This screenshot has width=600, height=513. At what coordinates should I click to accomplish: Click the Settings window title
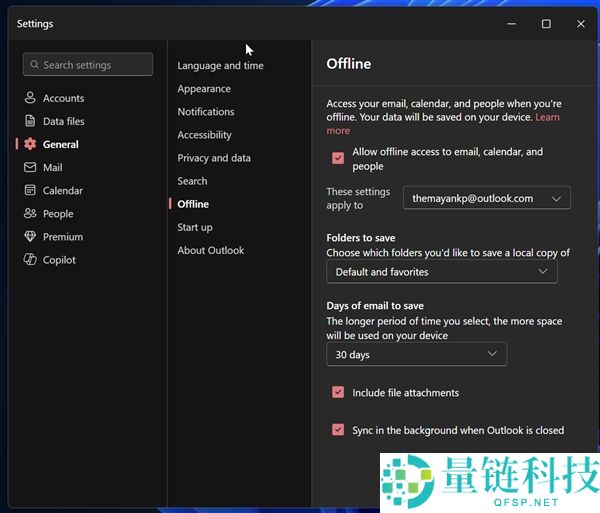(35, 24)
